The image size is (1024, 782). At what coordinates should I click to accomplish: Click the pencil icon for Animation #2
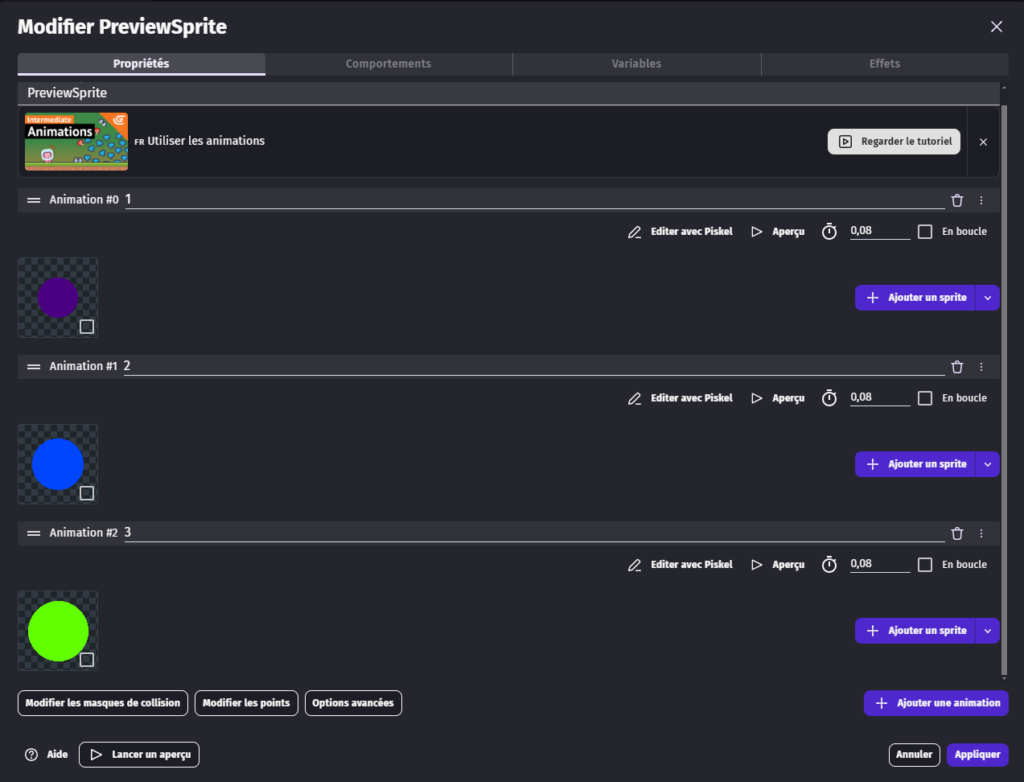click(x=634, y=565)
